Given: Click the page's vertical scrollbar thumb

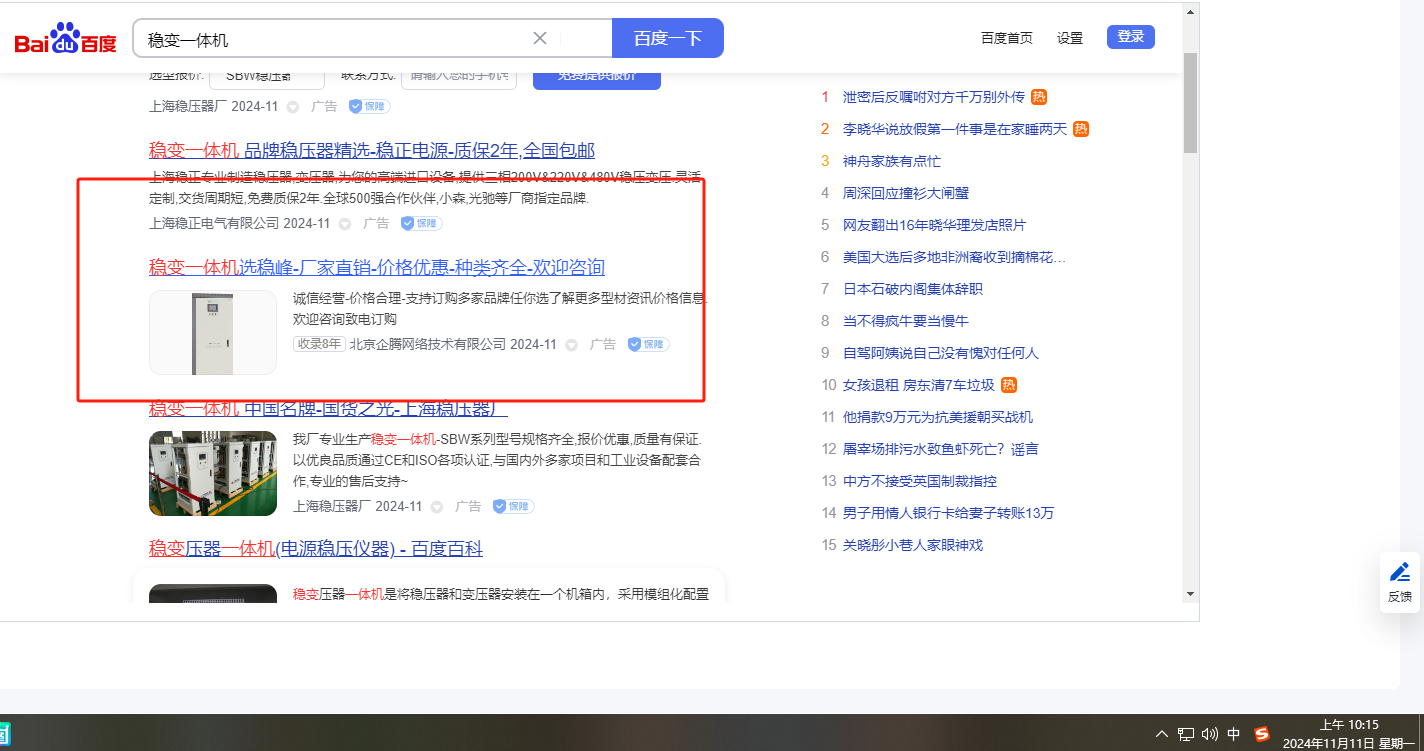Looking at the screenshot, I should [x=1190, y=100].
